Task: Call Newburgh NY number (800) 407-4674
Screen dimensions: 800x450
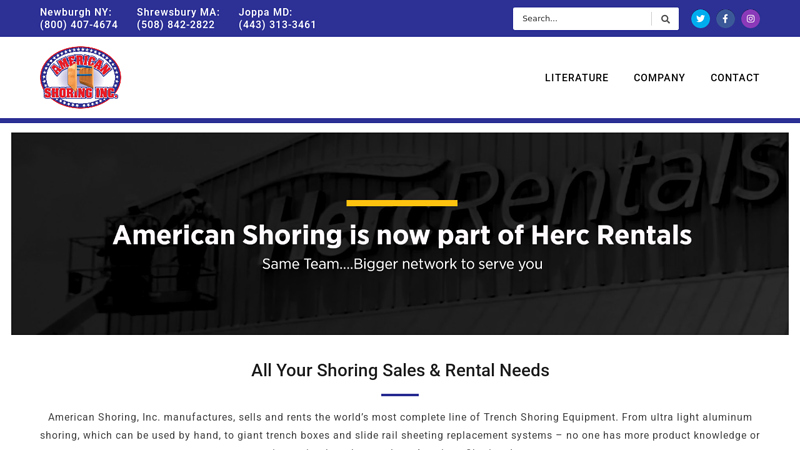Action: point(79,24)
